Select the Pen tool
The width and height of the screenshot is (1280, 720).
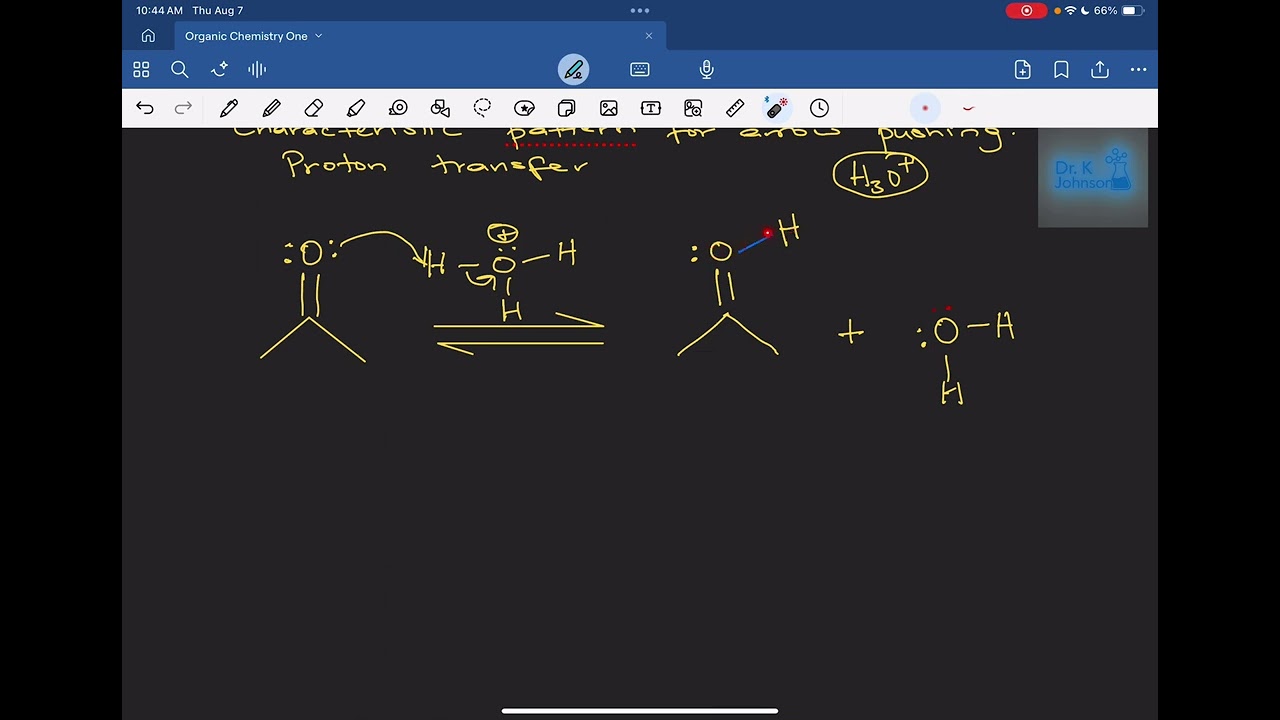(x=229, y=108)
